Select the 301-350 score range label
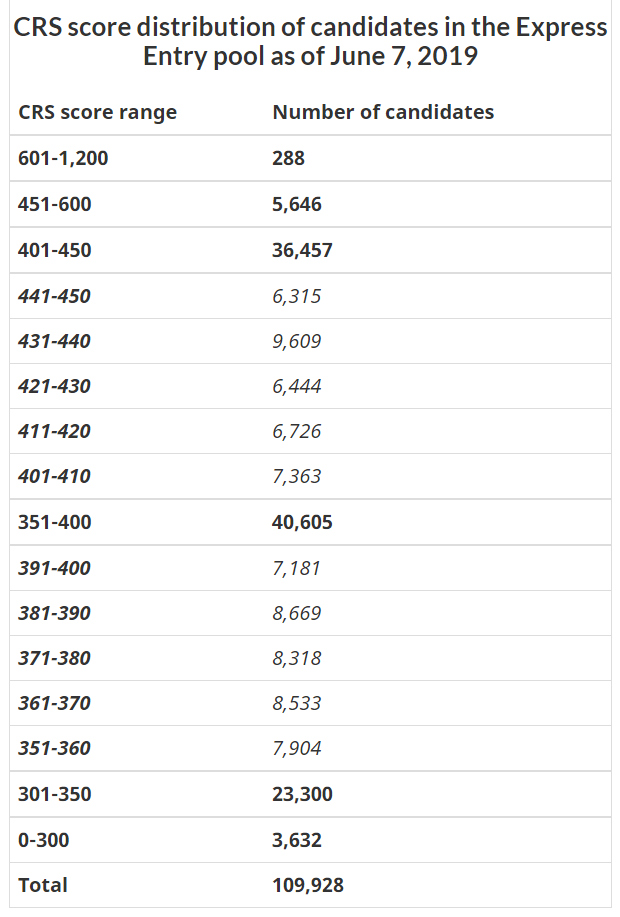The width and height of the screenshot is (620, 917). coord(54,794)
